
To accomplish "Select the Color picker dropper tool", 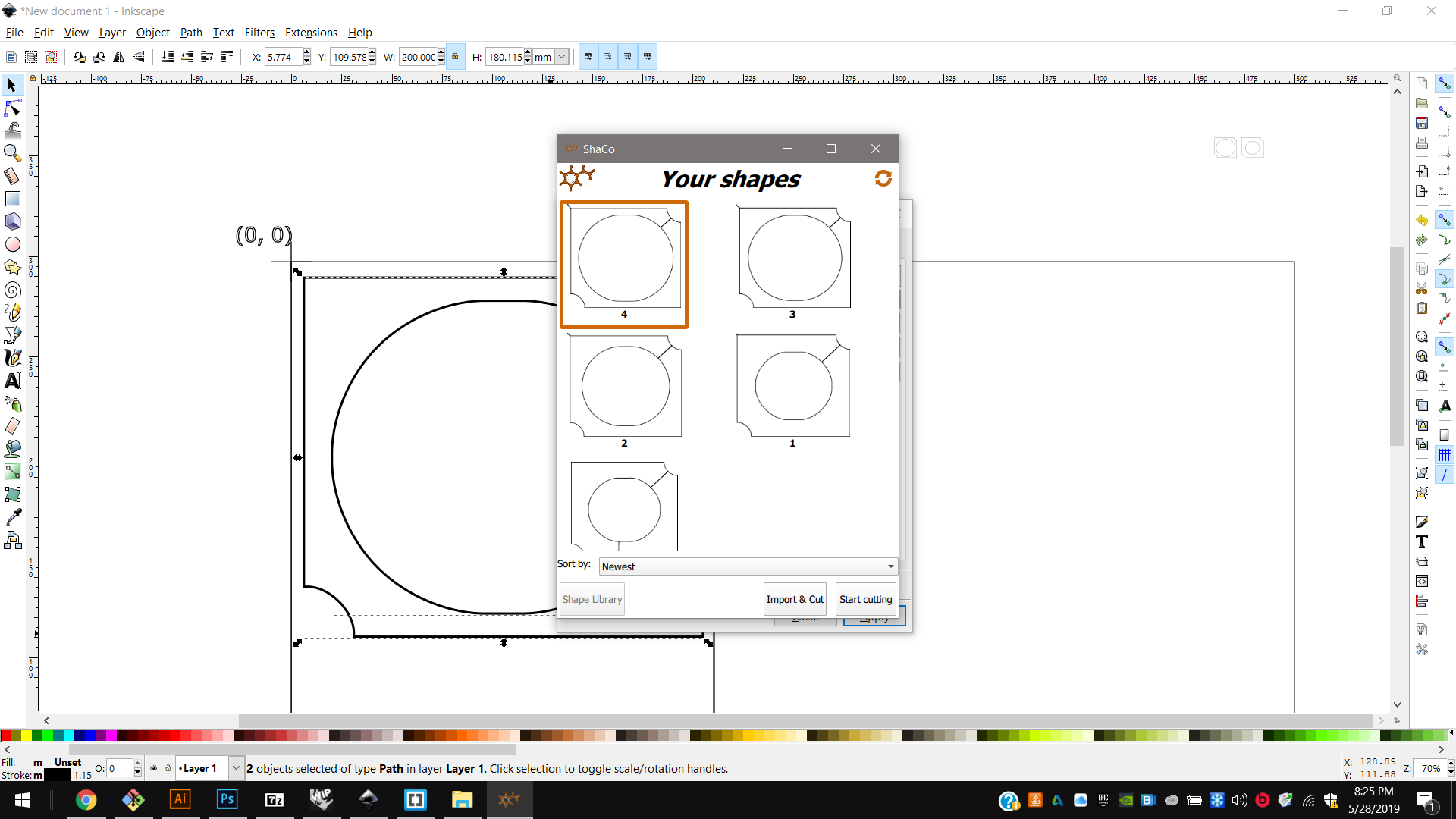I will pyautogui.click(x=12, y=517).
